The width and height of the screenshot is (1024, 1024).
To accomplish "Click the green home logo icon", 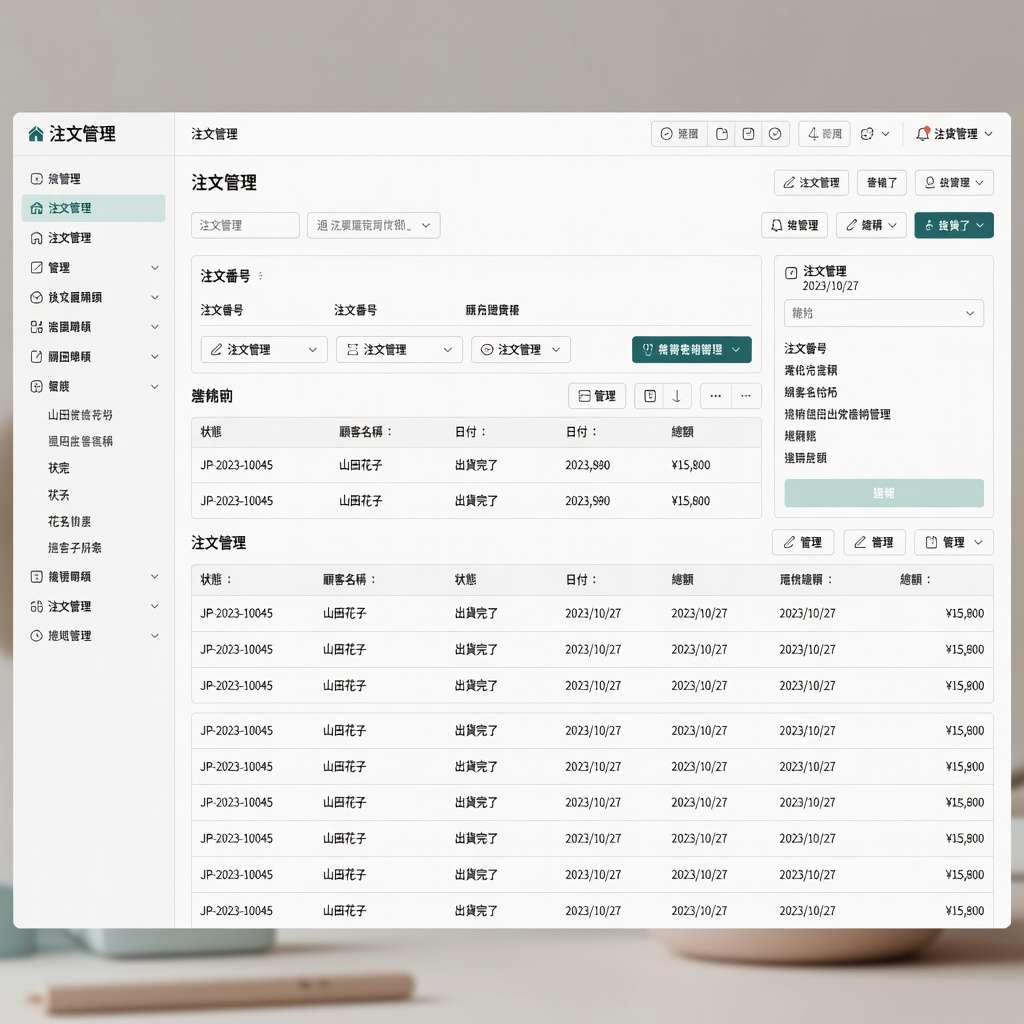I will pyautogui.click(x=36, y=134).
